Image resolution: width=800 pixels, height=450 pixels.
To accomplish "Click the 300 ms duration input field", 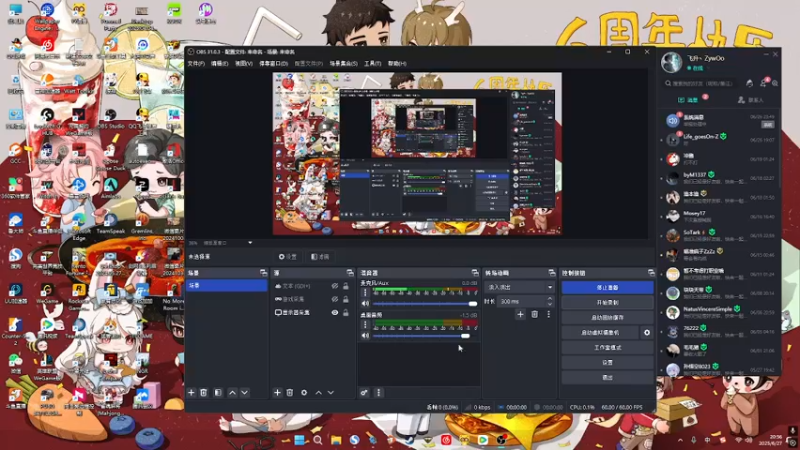I will tap(520, 302).
